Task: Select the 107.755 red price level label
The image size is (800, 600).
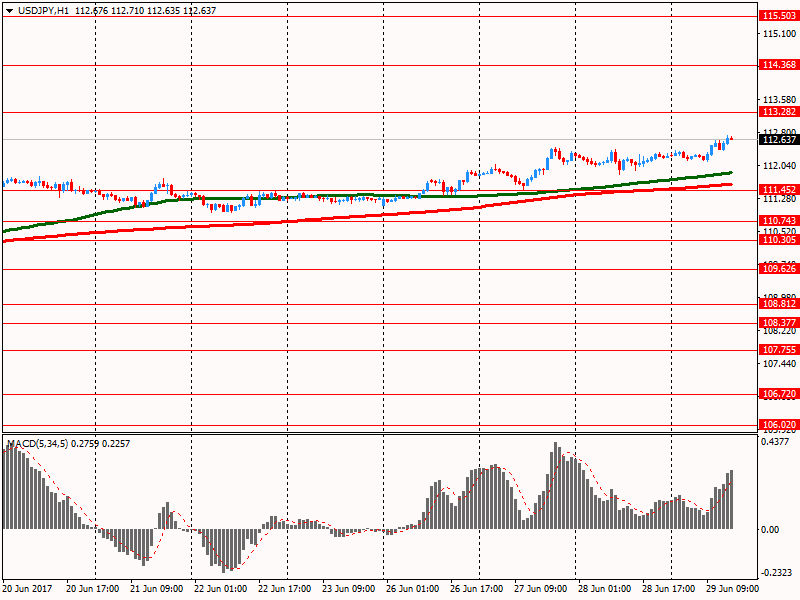Action: pos(779,350)
